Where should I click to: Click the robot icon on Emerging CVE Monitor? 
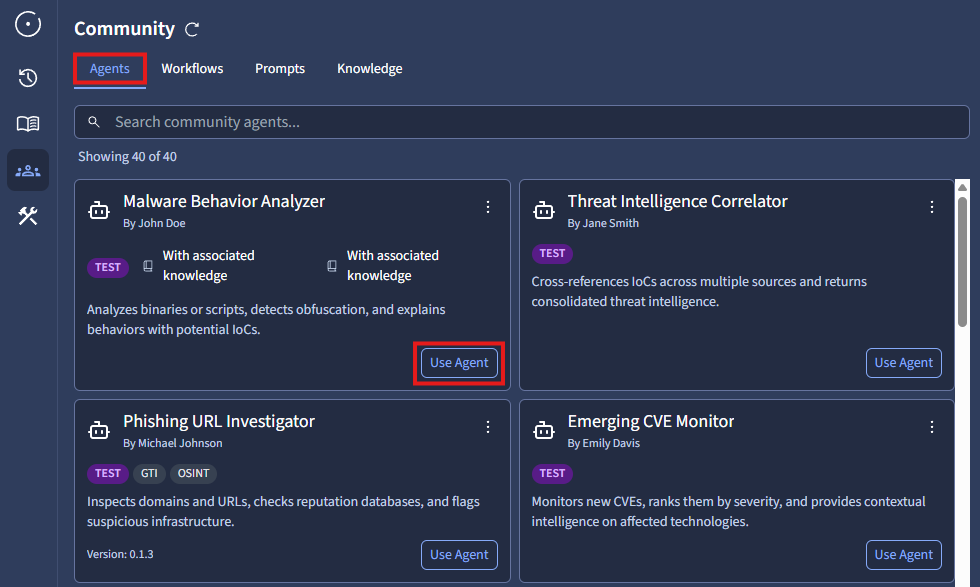click(x=543, y=430)
